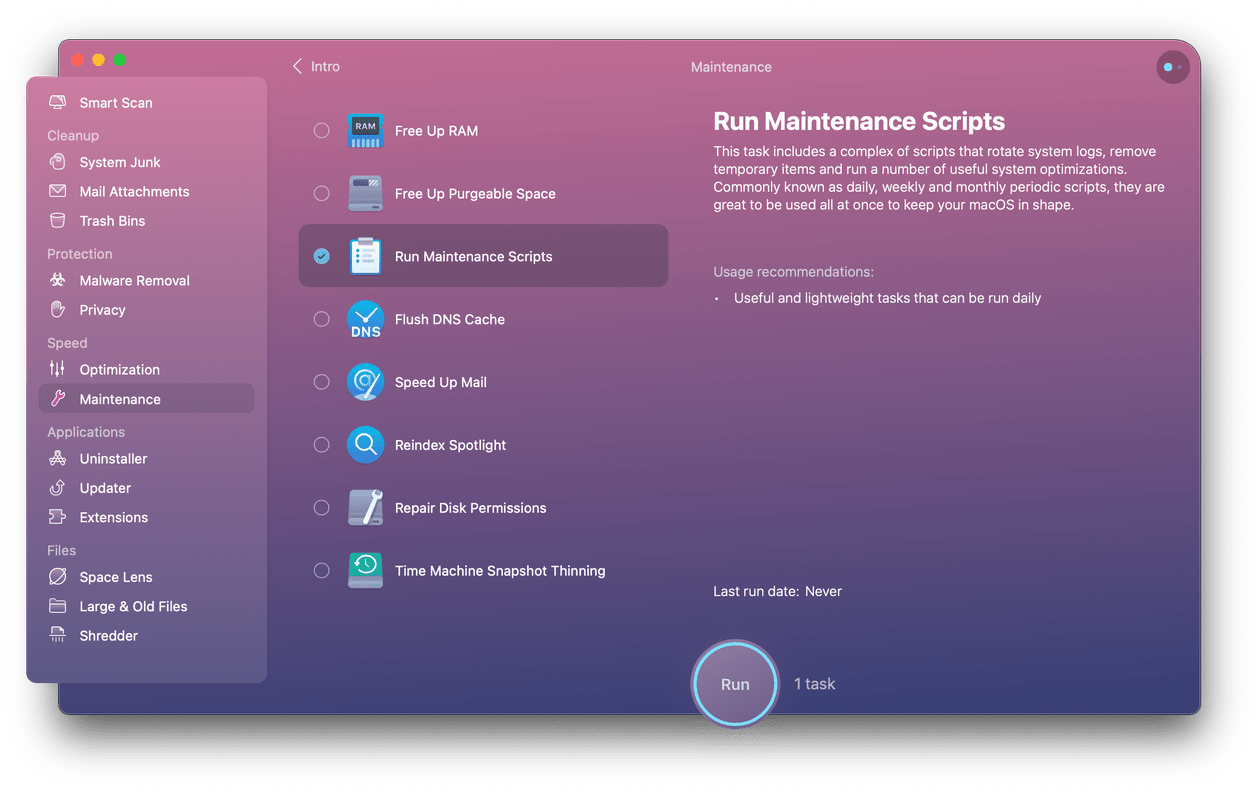Click the Optimization sliders icon
Image resolution: width=1260 pixels, height=792 pixels.
(58, 369)
